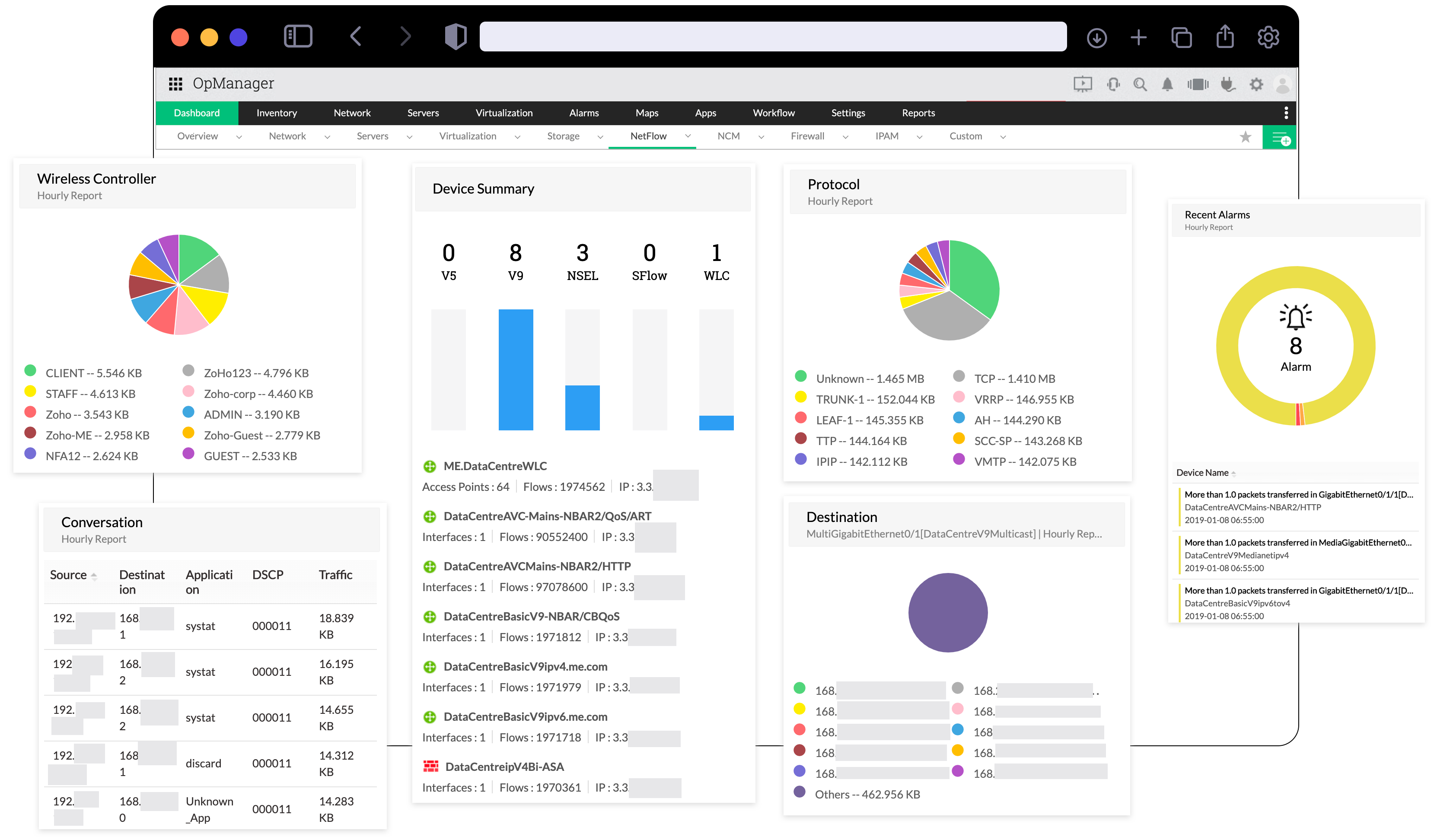Viewport: 1434px width, 840px height.
Task: Click the user profile avatar icon
Action: click(1282, 85)
